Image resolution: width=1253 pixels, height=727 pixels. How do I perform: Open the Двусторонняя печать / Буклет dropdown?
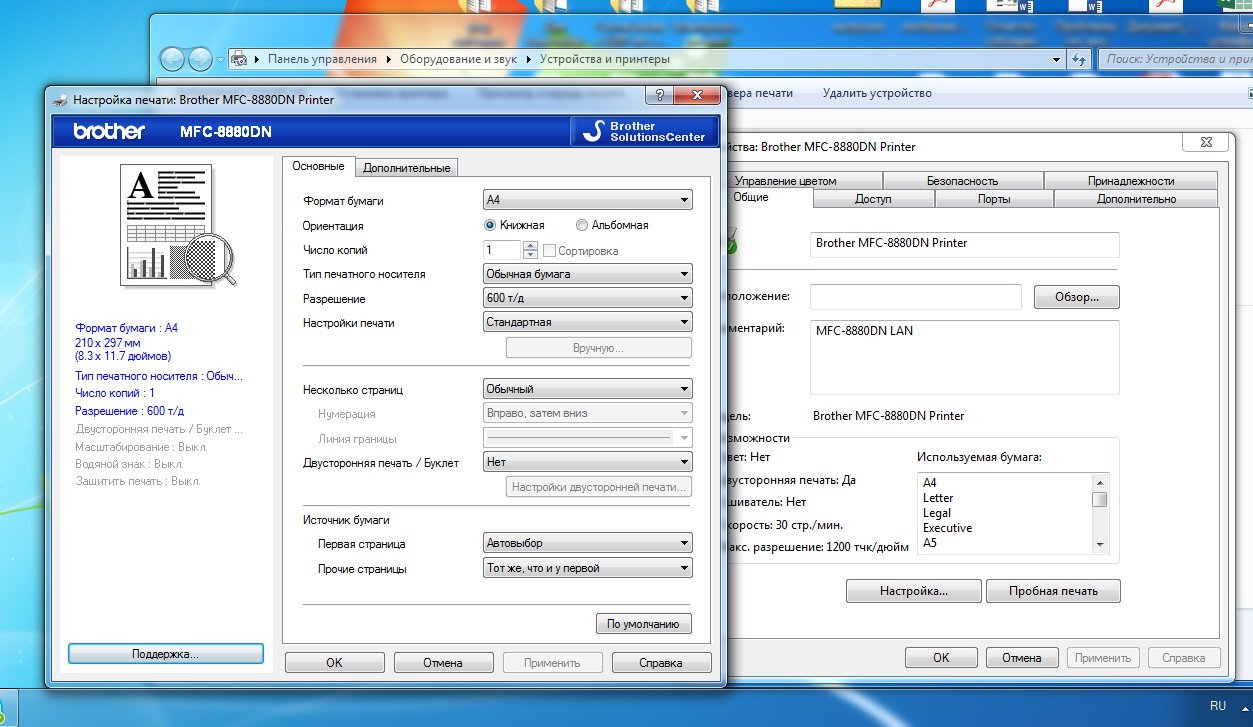coord(587,462)
